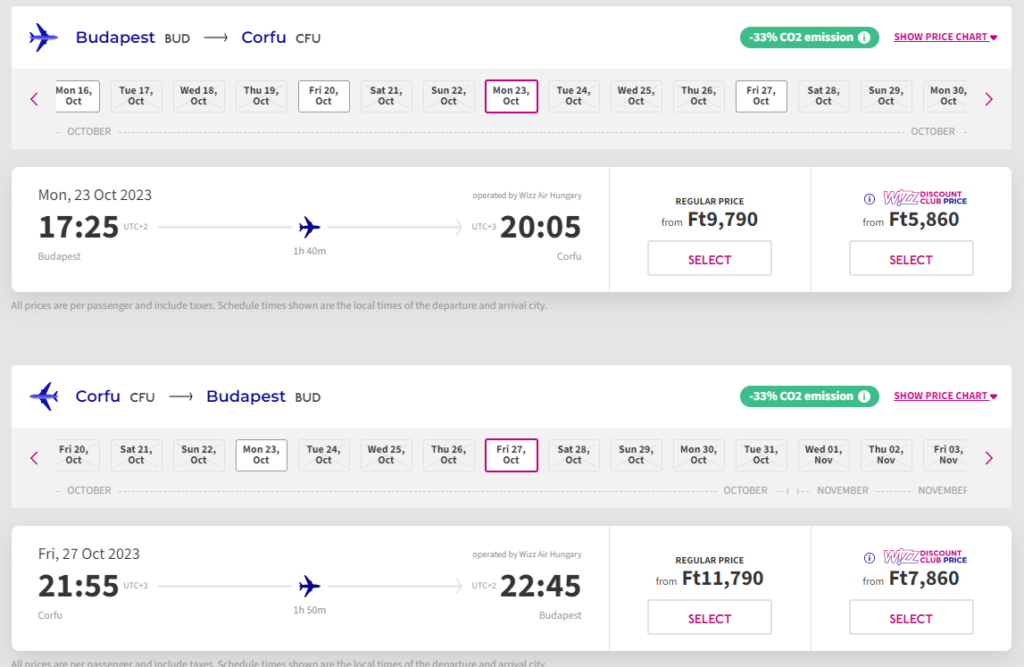Click the airplane icon beside Corfu heading
Screen dimensions: 1024x667
point(43,397)
